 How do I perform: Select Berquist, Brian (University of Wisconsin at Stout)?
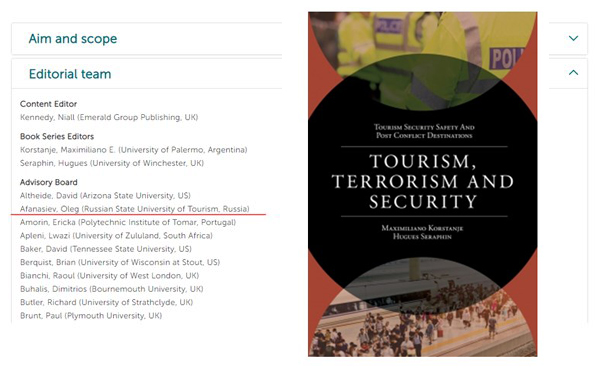click(x=120, y=262)
